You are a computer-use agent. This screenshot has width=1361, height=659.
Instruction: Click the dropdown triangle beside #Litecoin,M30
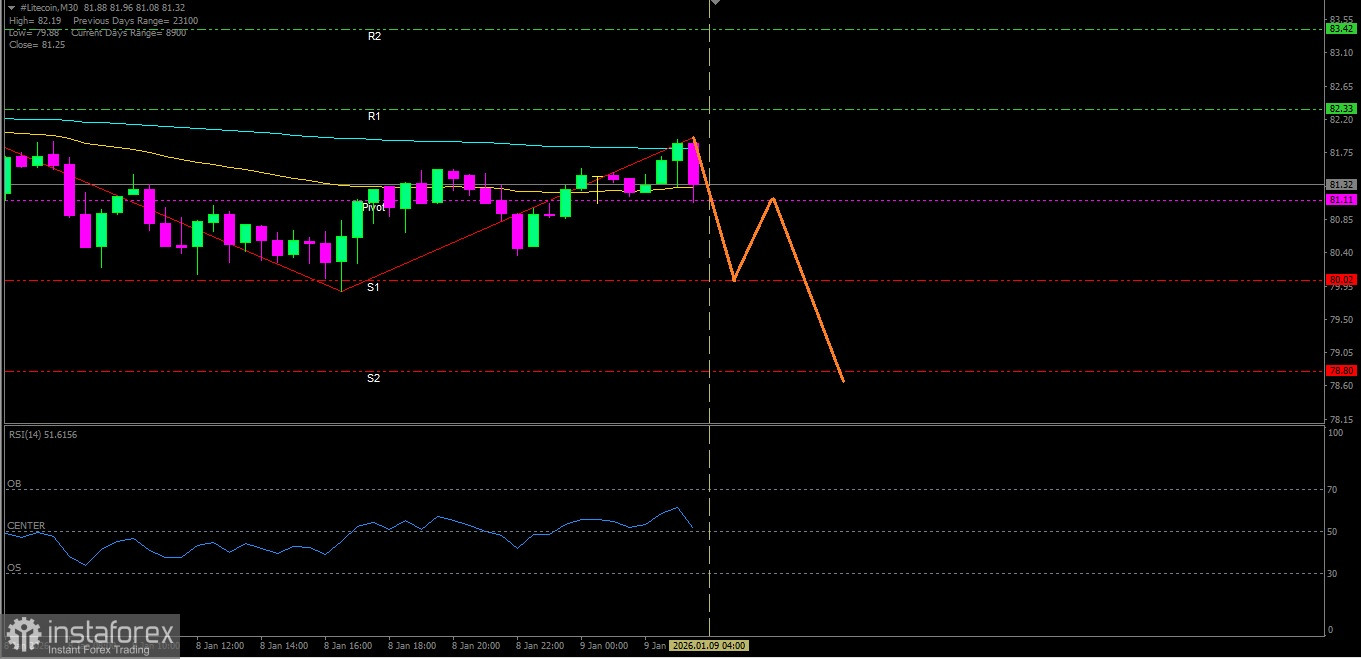coord(11,7)
